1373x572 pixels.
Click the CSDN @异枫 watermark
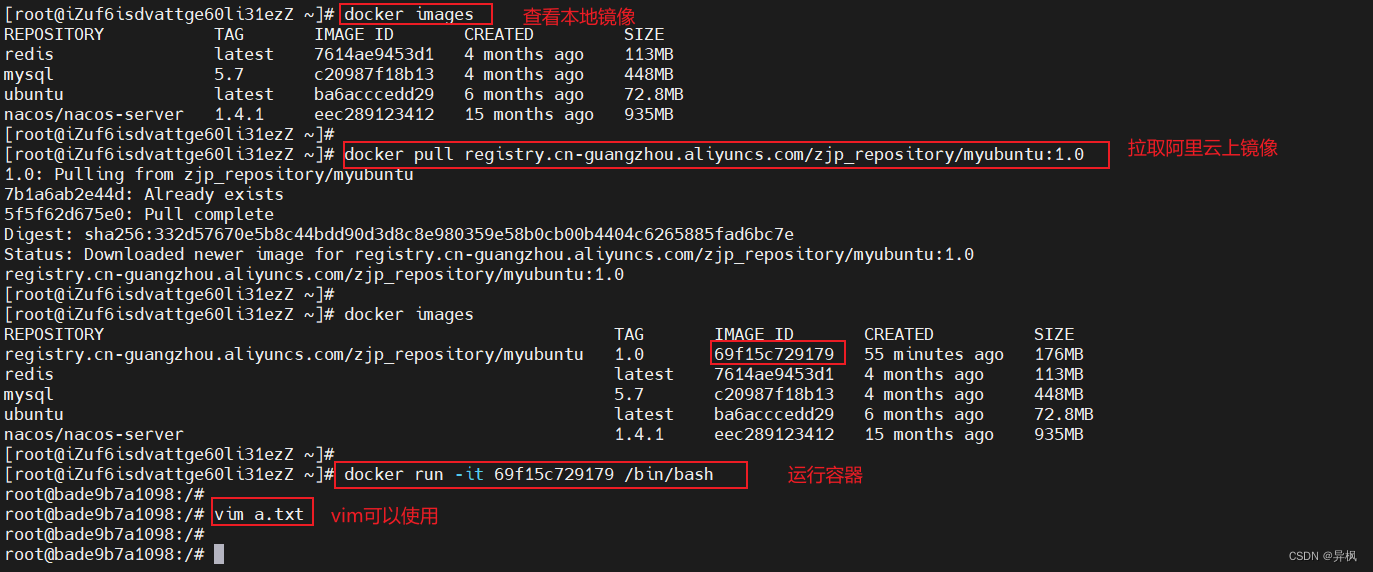tap(1322, 556)
